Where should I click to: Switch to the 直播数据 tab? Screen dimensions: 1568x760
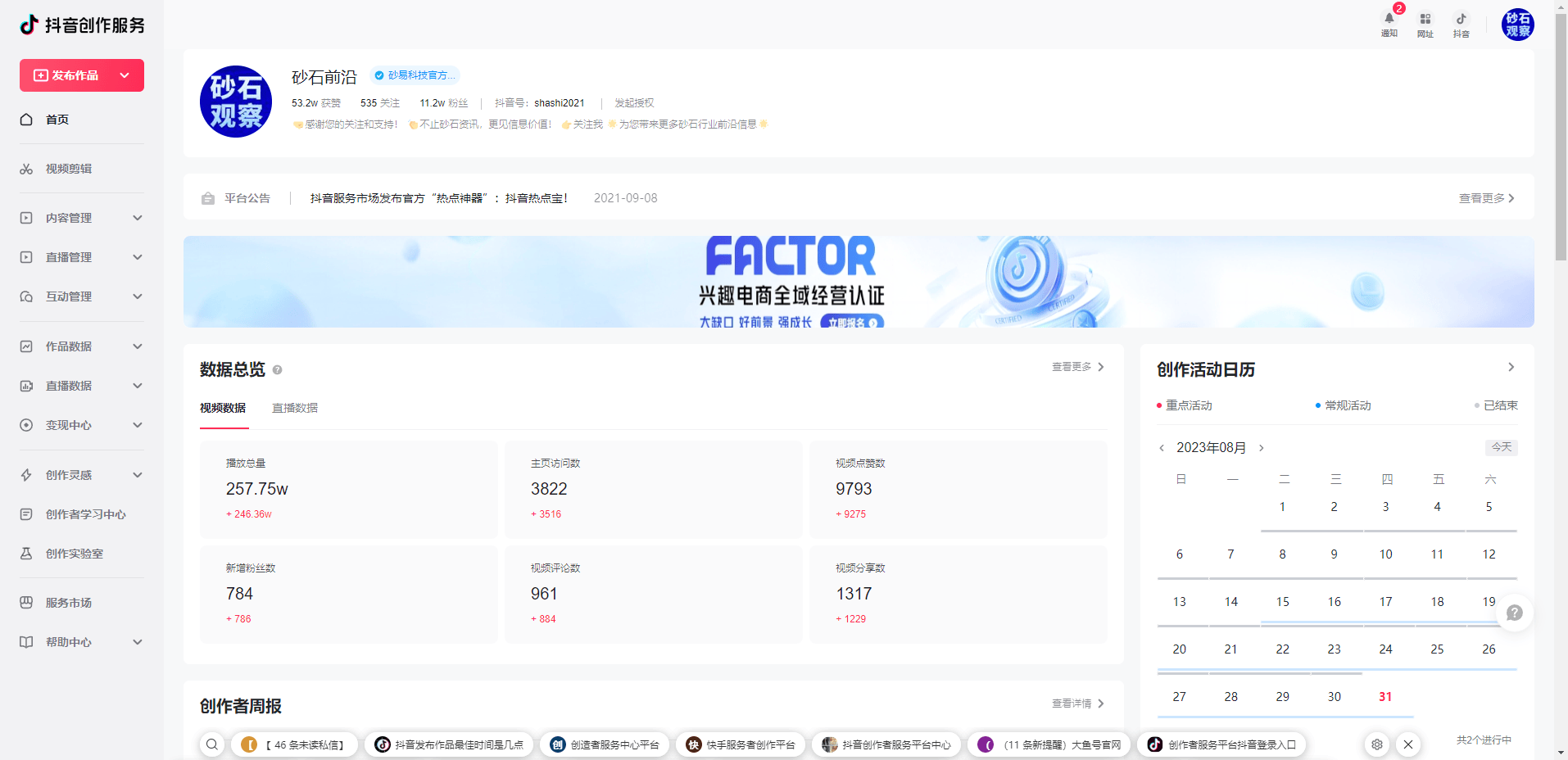pos(295,408)
